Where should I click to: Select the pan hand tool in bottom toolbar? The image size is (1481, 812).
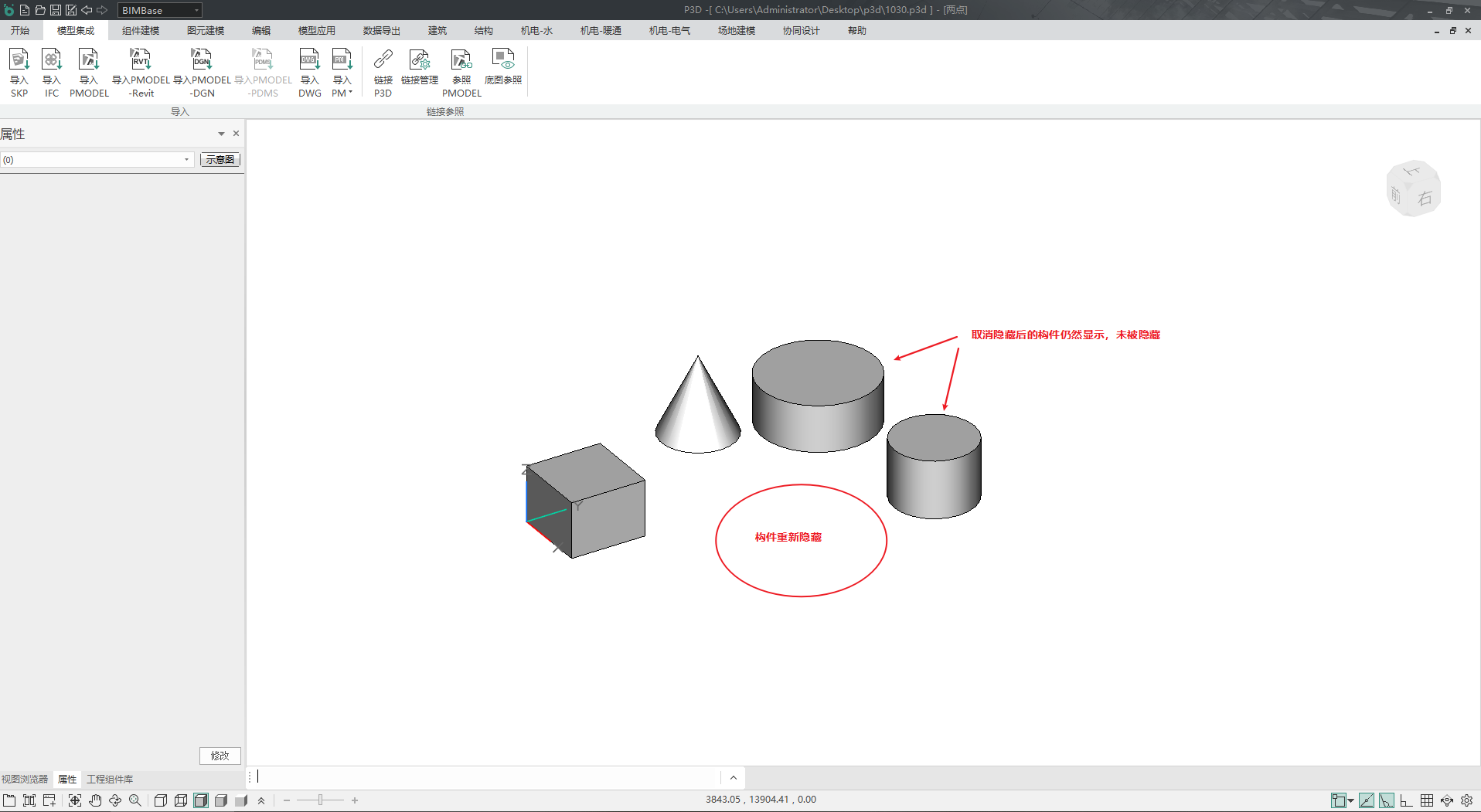[95, 800]
